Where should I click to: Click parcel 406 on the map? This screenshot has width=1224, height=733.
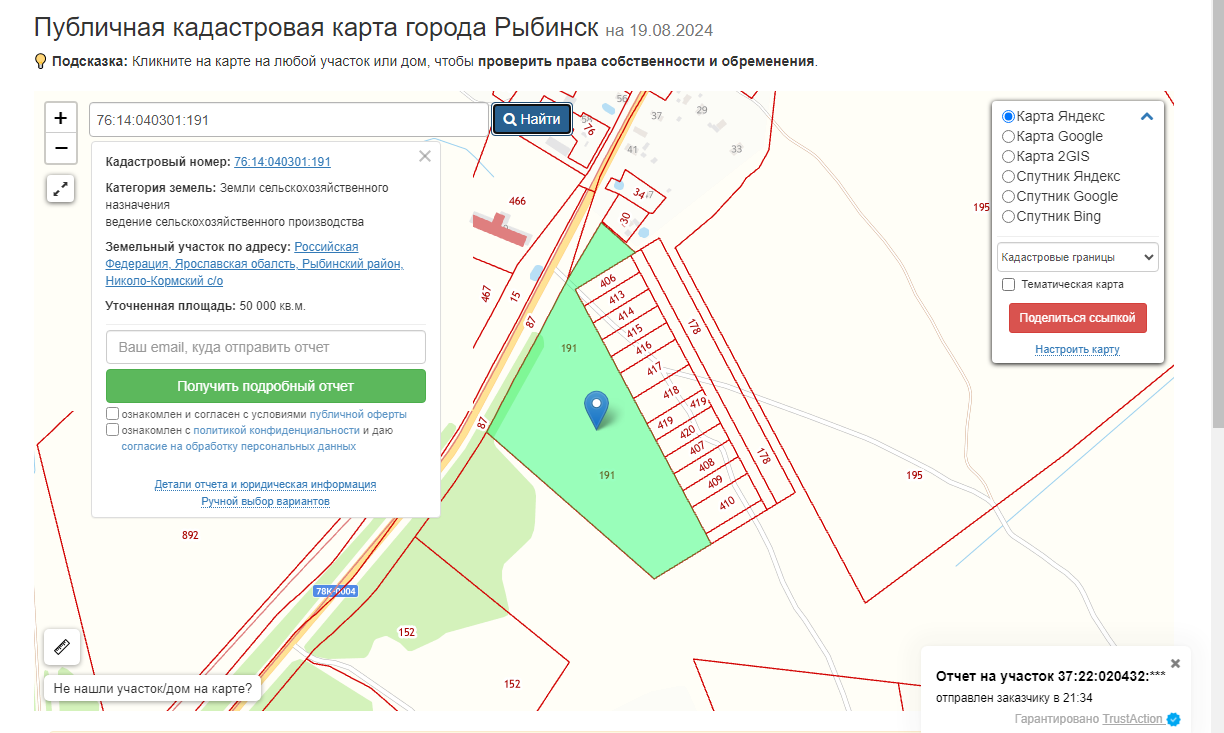pos(608,281)
